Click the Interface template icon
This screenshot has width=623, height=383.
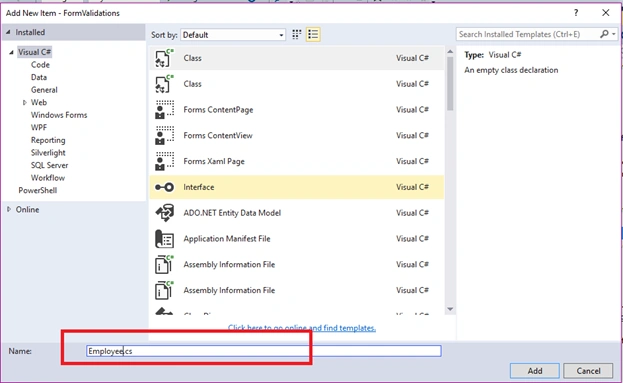click(x=164, y=187)
